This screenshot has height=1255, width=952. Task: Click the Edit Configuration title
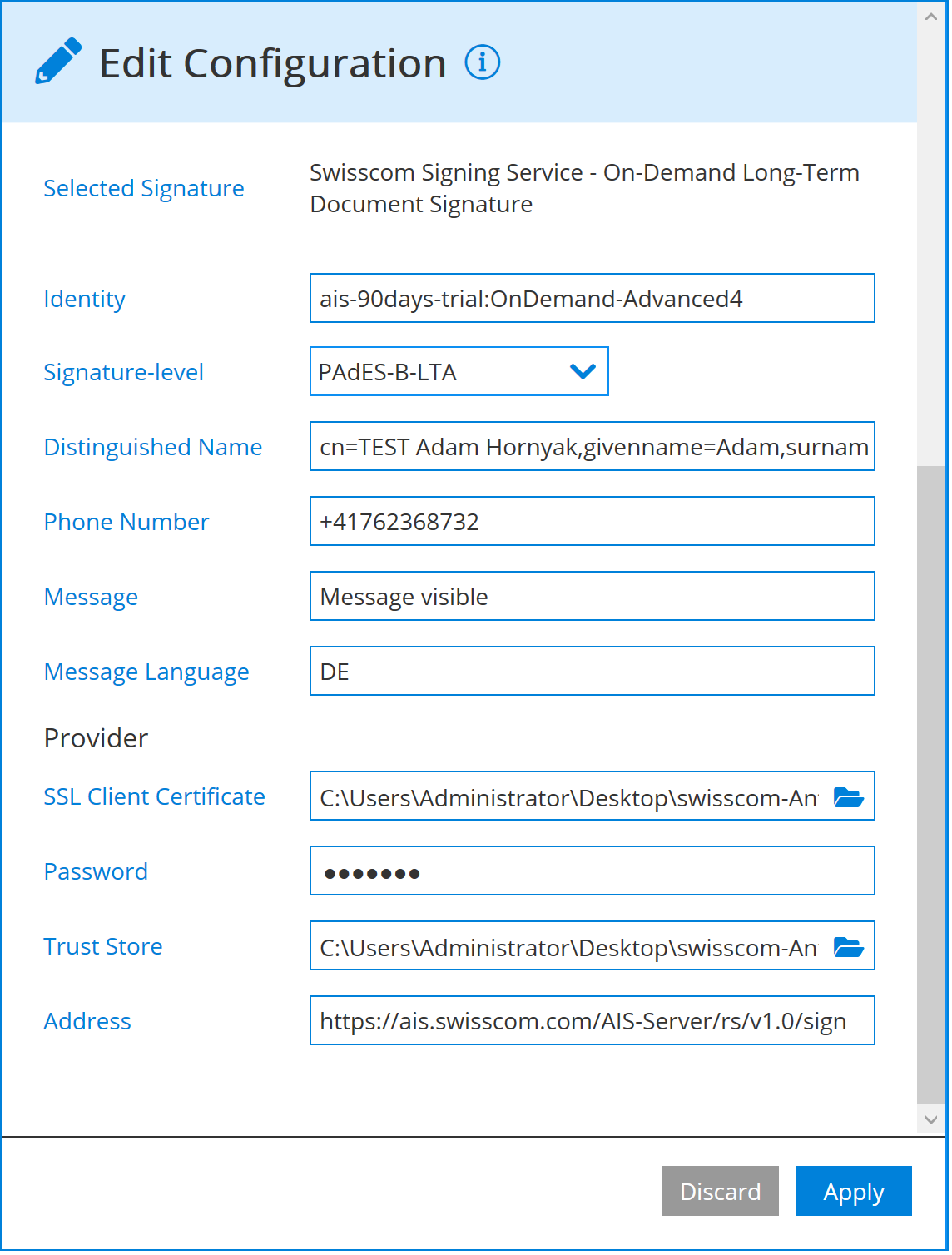point(273,63)
